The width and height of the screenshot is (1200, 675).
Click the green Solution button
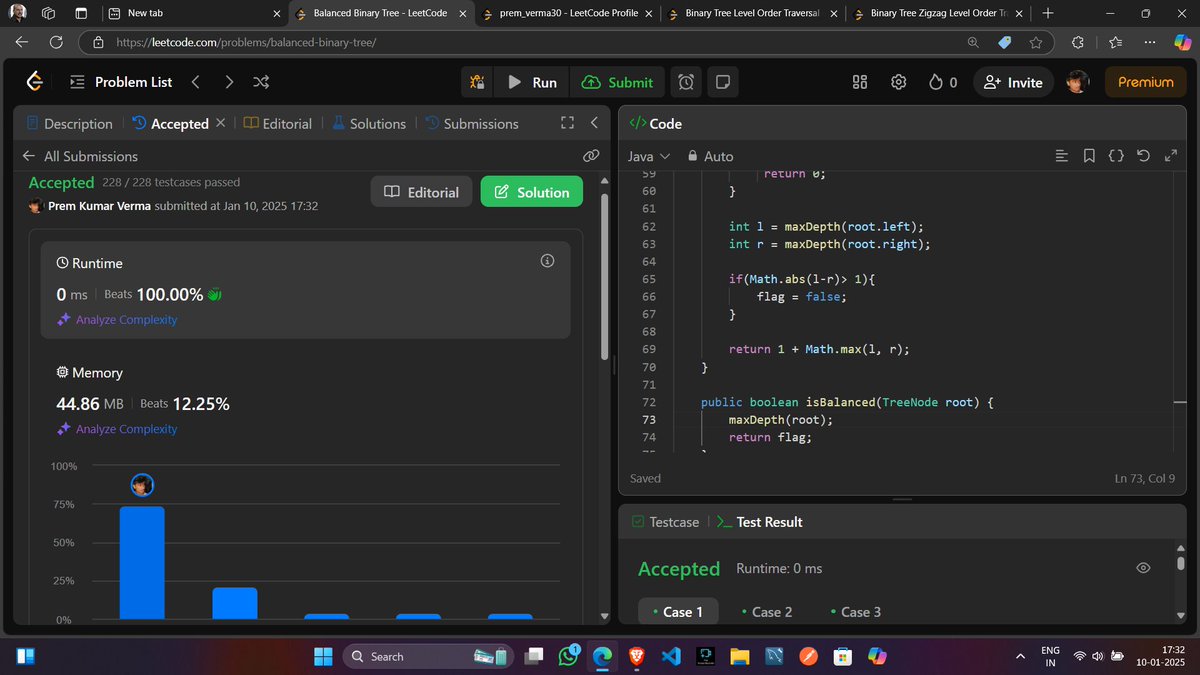(532, 192)
